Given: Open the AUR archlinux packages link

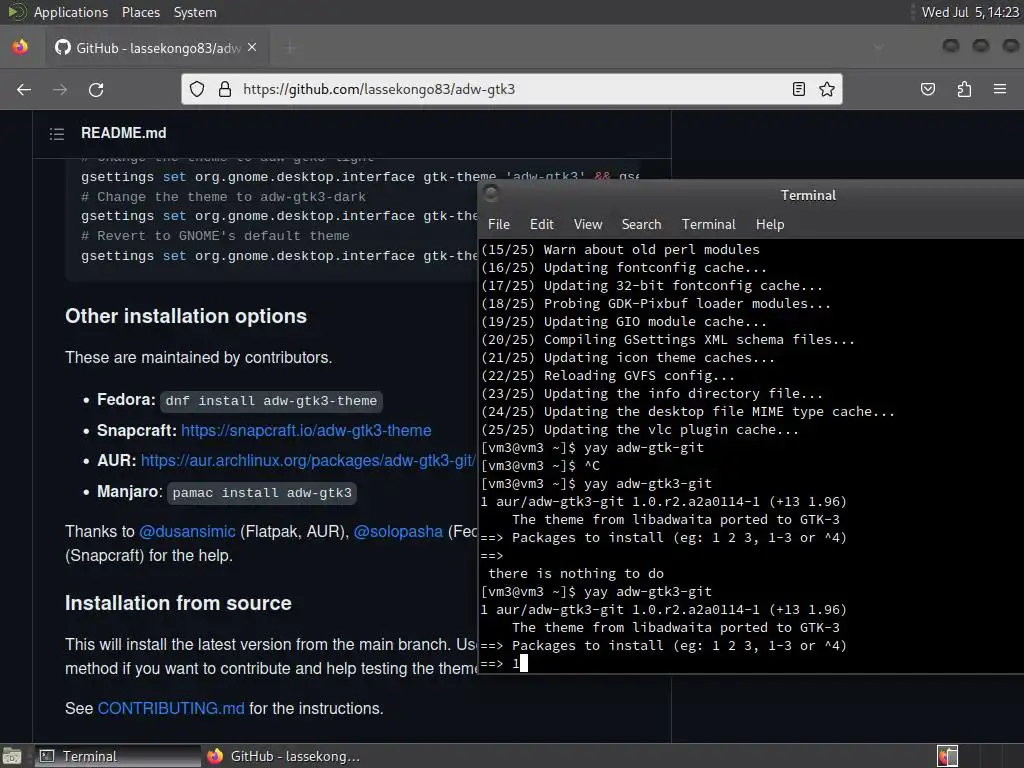Looking at the screenshot, I should point(307,460).
